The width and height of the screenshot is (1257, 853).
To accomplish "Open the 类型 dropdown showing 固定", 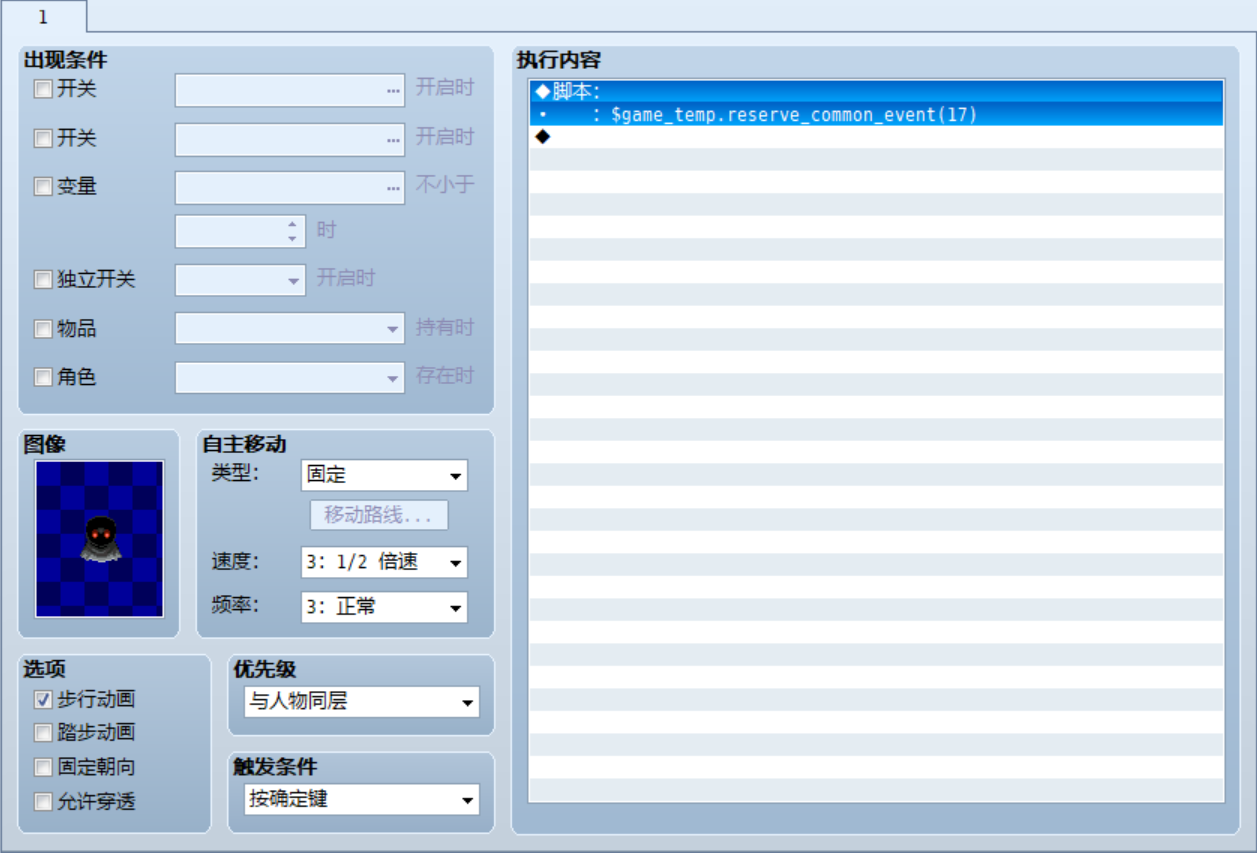I will (x=384, y=475).
